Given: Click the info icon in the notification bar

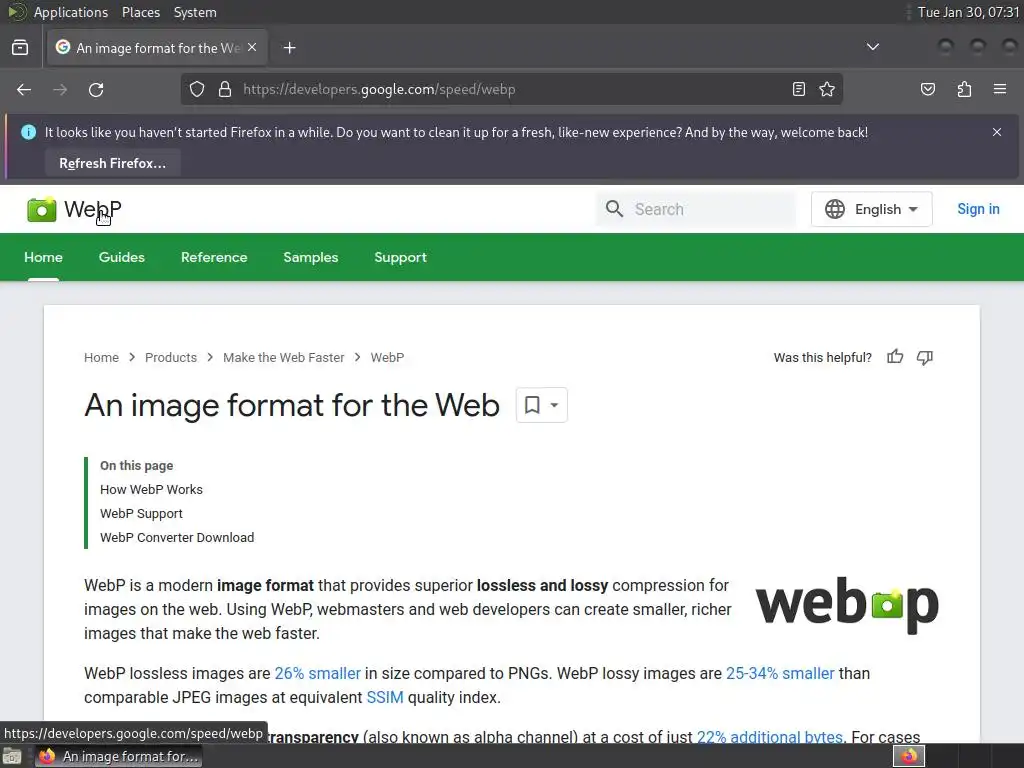Looking at the screenshot, I should tap(28, 132).
